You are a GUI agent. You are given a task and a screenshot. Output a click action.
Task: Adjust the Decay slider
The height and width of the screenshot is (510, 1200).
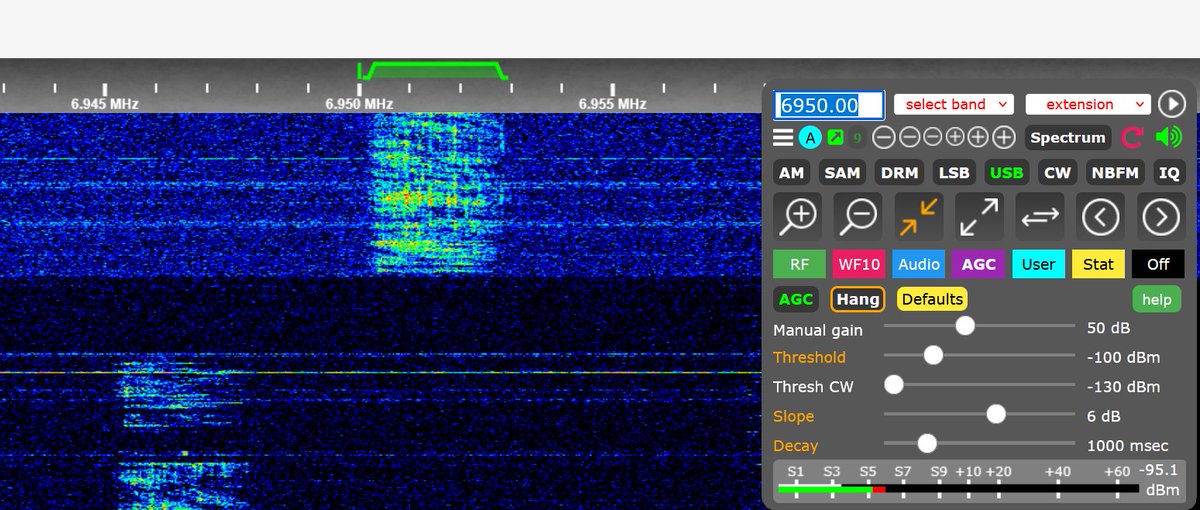pos(980,443)
